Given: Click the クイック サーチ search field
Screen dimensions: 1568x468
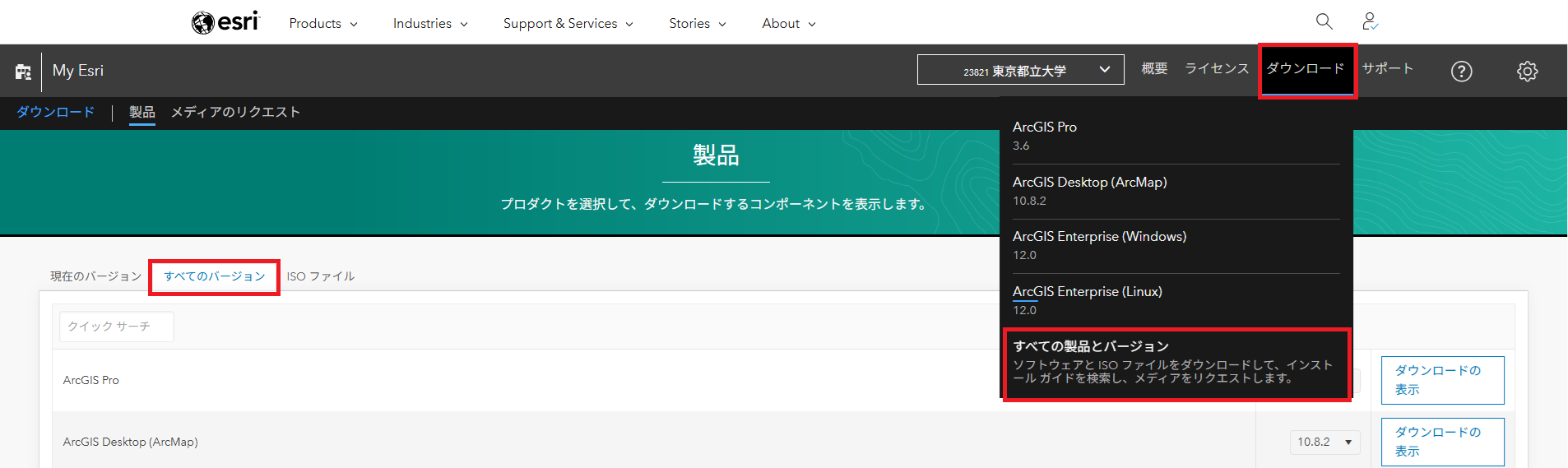Looking at the screenshot, I should coord(116,327).
